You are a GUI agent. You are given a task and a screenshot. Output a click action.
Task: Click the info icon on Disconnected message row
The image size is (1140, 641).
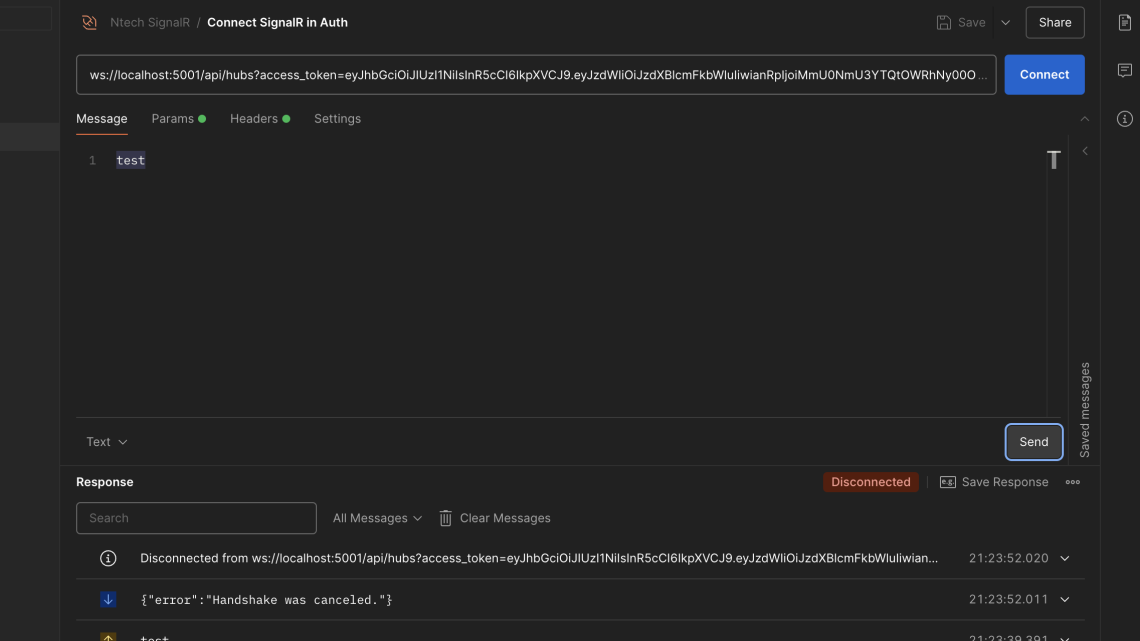pyautogui.click(x=108, y=558)
